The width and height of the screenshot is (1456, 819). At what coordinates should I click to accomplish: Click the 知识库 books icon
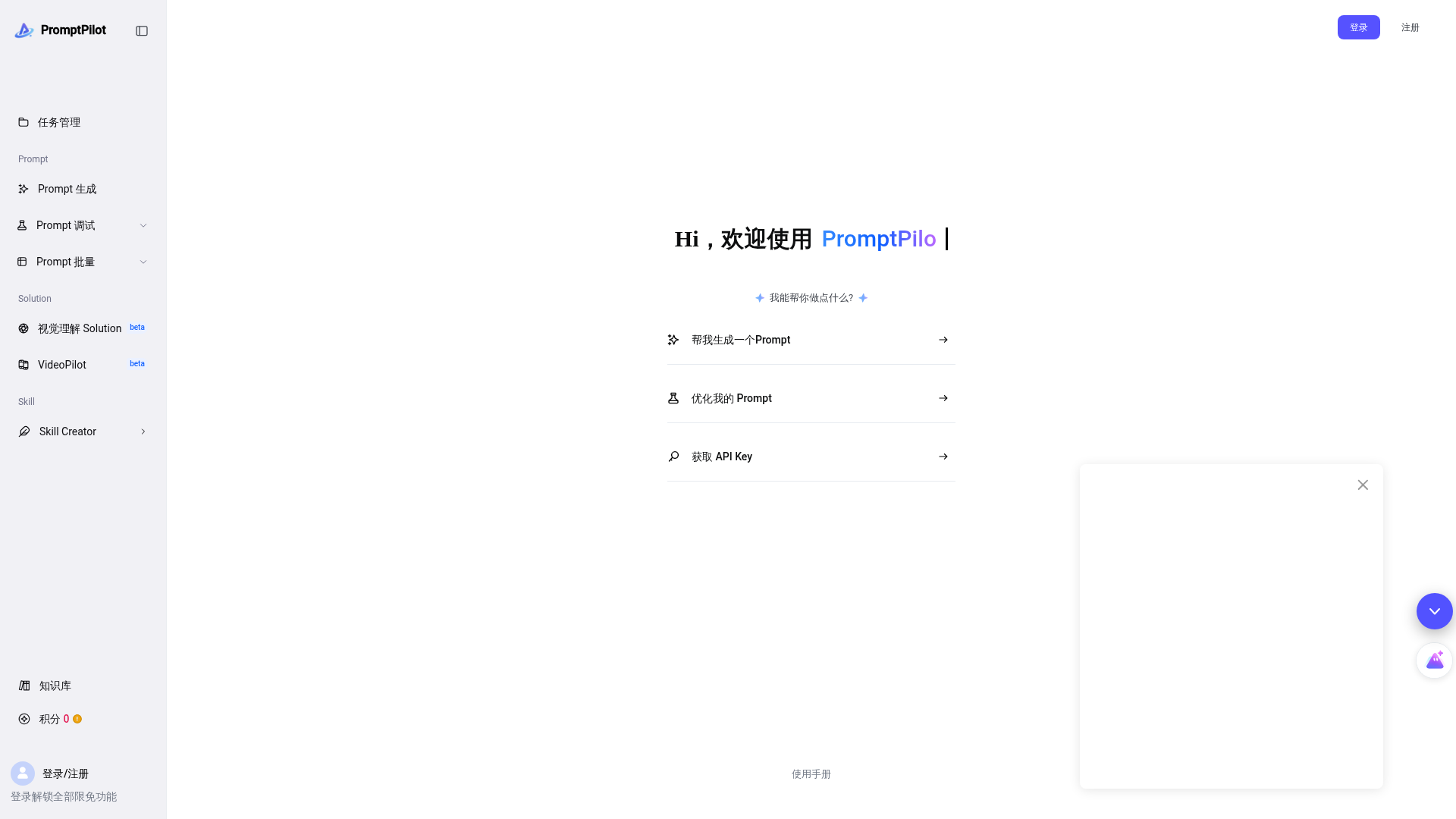click(x=24, y=686)
